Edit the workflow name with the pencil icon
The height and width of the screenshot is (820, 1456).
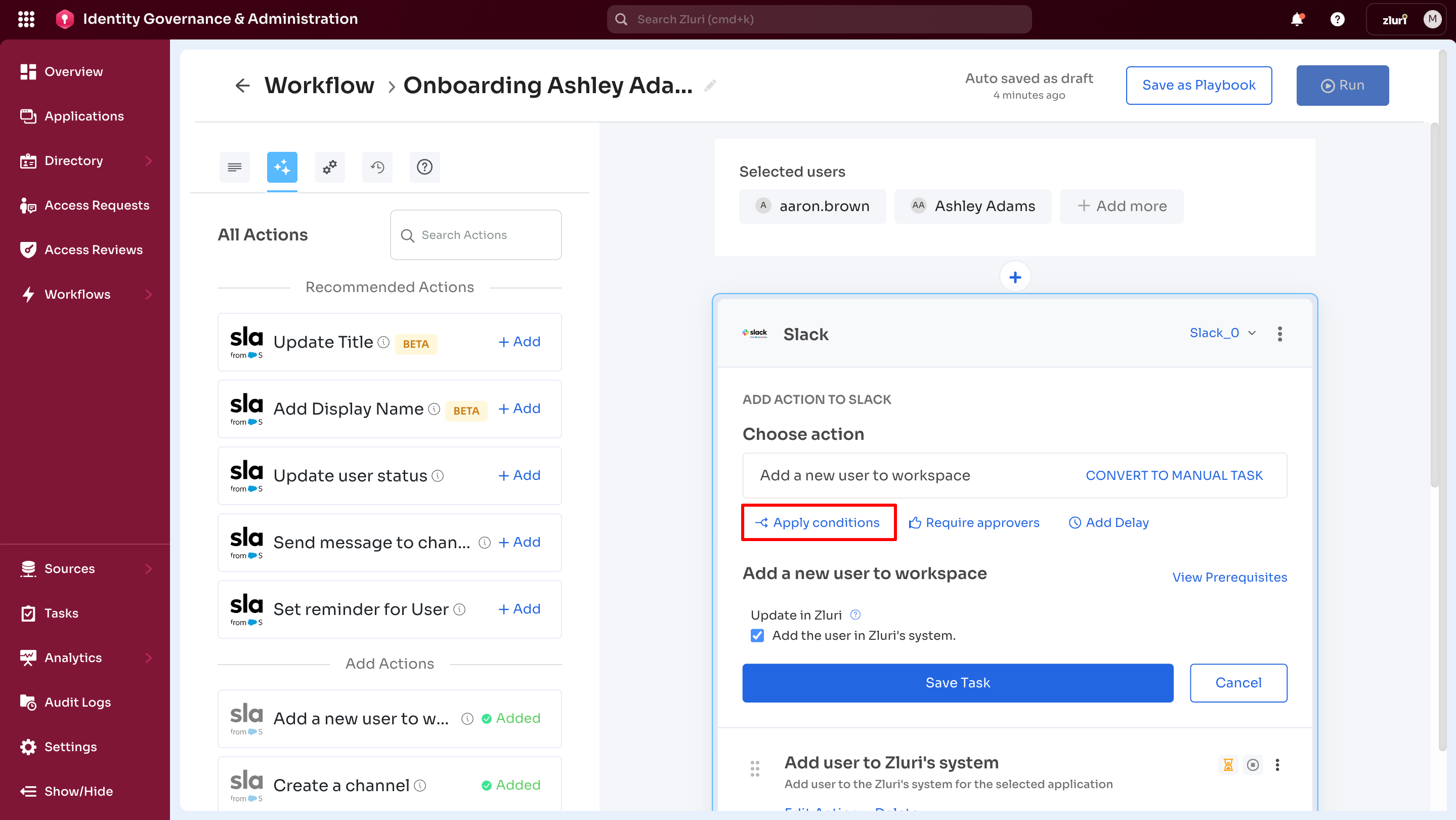pyautogui.click(x=710, y=86)
